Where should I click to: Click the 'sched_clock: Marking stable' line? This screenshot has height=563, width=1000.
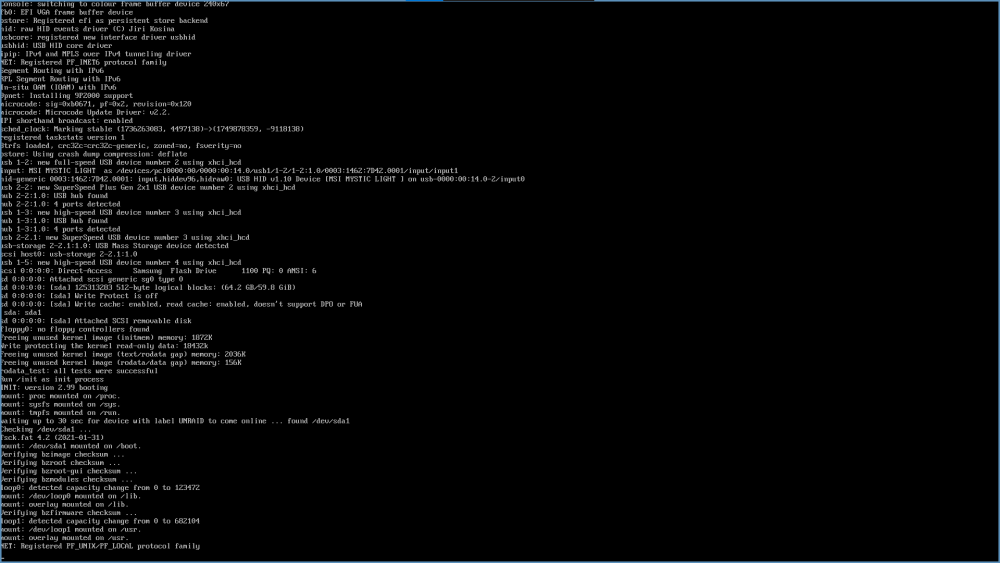point(152,129)
